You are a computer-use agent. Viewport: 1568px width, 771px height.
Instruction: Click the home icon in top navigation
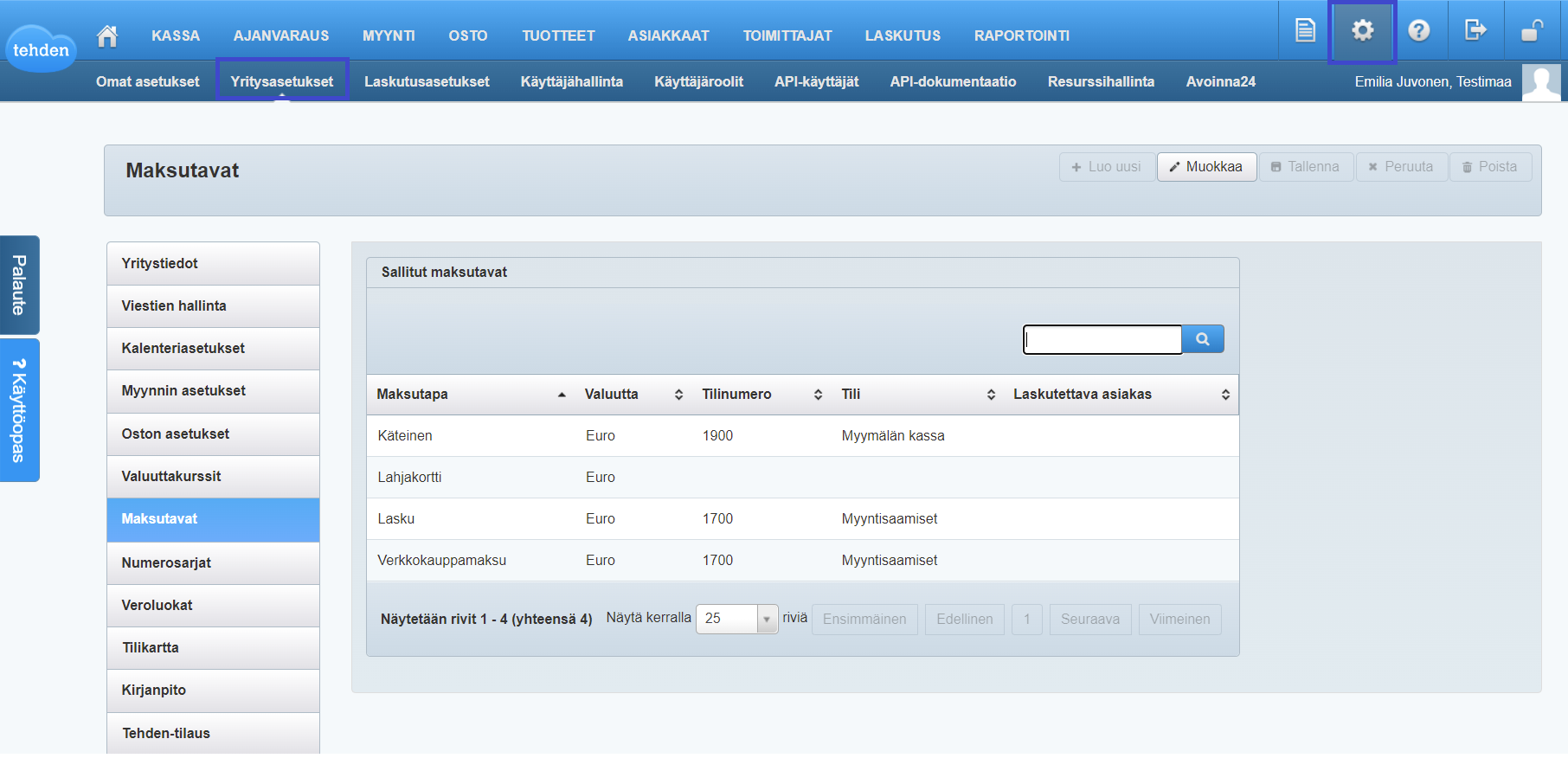tap(107, 35)
